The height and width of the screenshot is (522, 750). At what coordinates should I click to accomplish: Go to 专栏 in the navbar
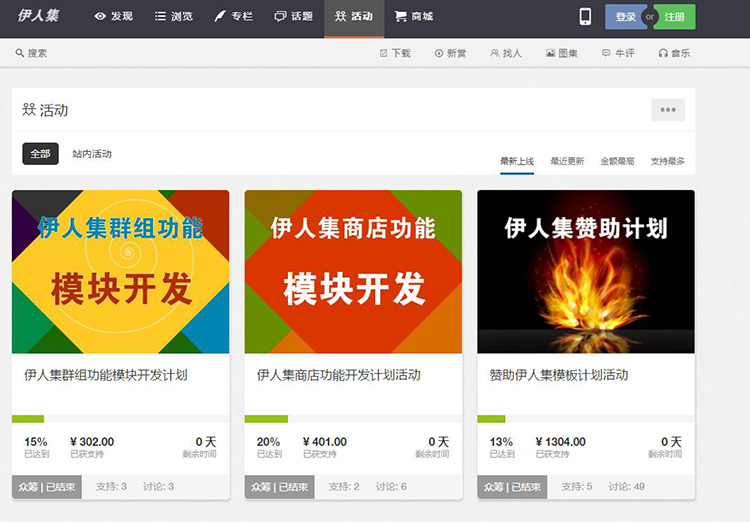click(x=234, y=17)
